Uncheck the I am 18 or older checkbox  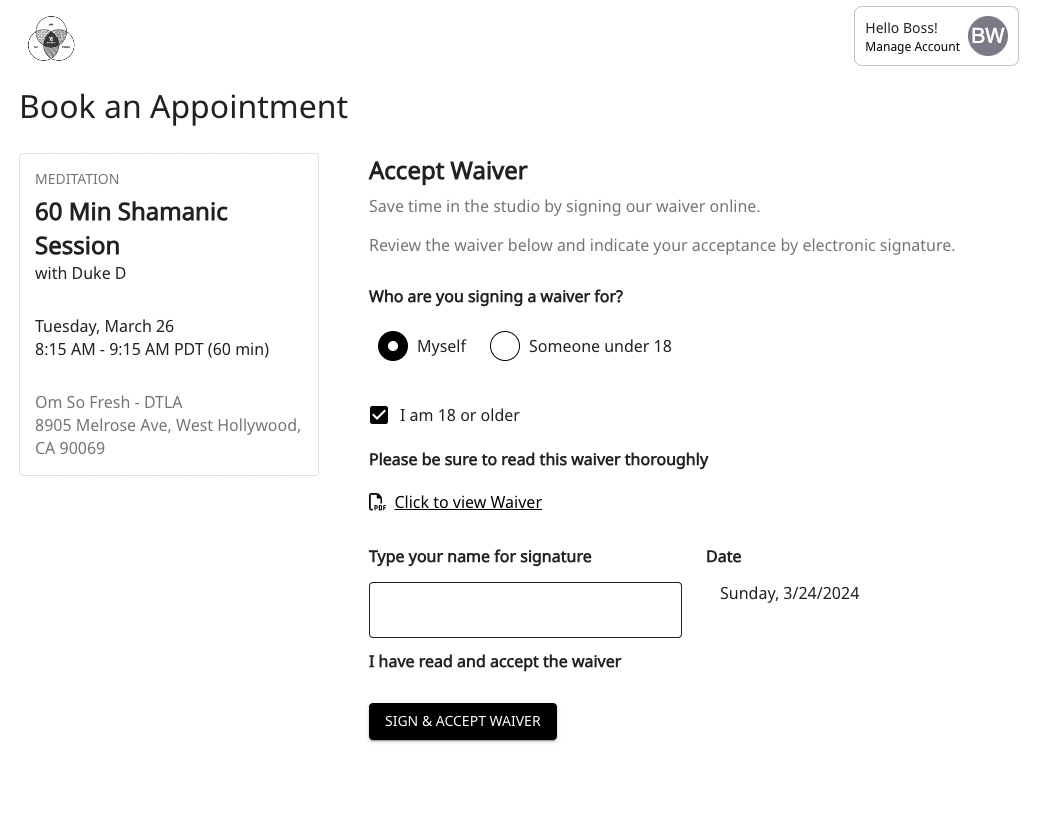(x=379, y=415)
